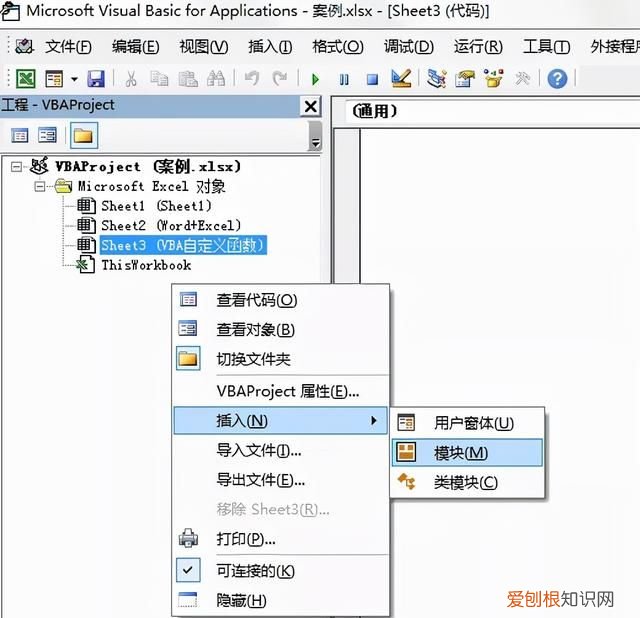
Task: Click the Insert UserForm toolbar icon
Action: tap(54, 78)
